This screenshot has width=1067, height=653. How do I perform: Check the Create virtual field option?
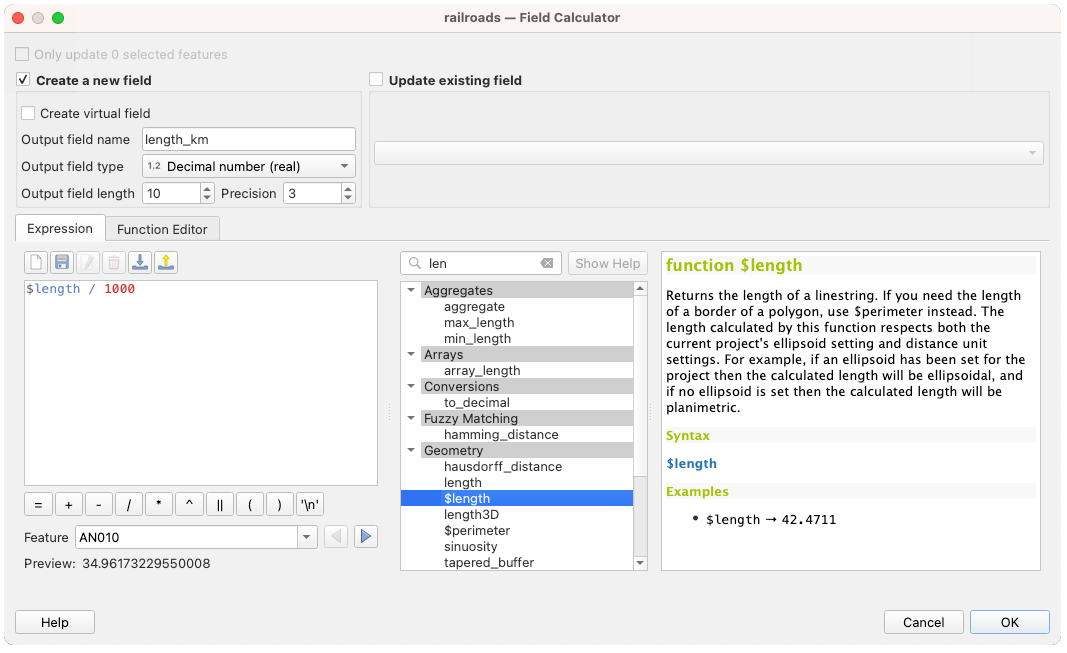point(28,113)
